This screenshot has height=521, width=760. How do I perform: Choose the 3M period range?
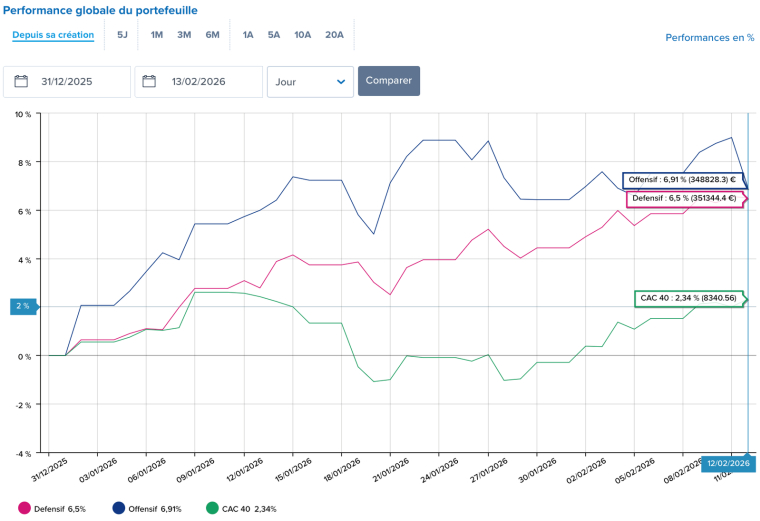pos(184,35)
